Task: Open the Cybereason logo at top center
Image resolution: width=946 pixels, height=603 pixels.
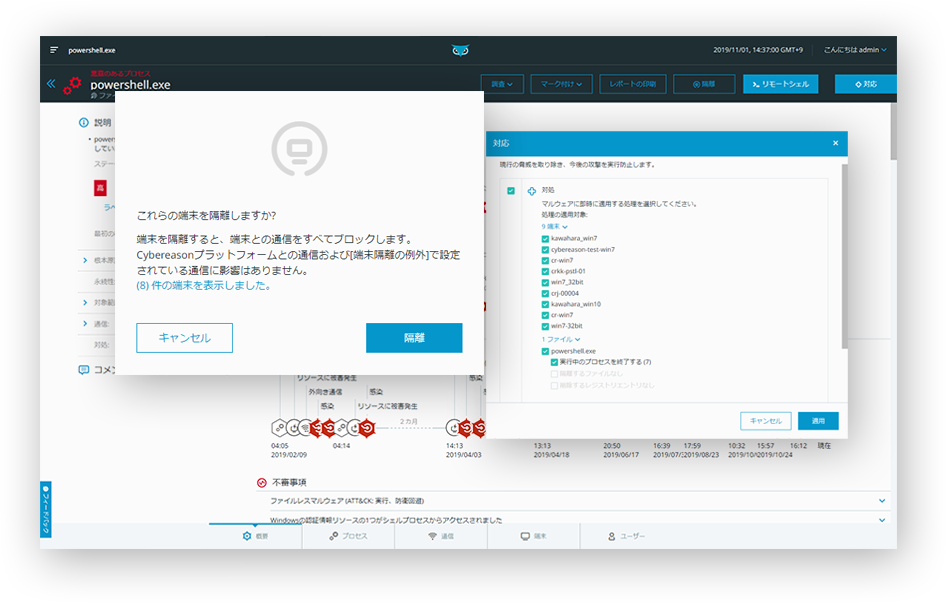Action: click(x=460, y=49)
